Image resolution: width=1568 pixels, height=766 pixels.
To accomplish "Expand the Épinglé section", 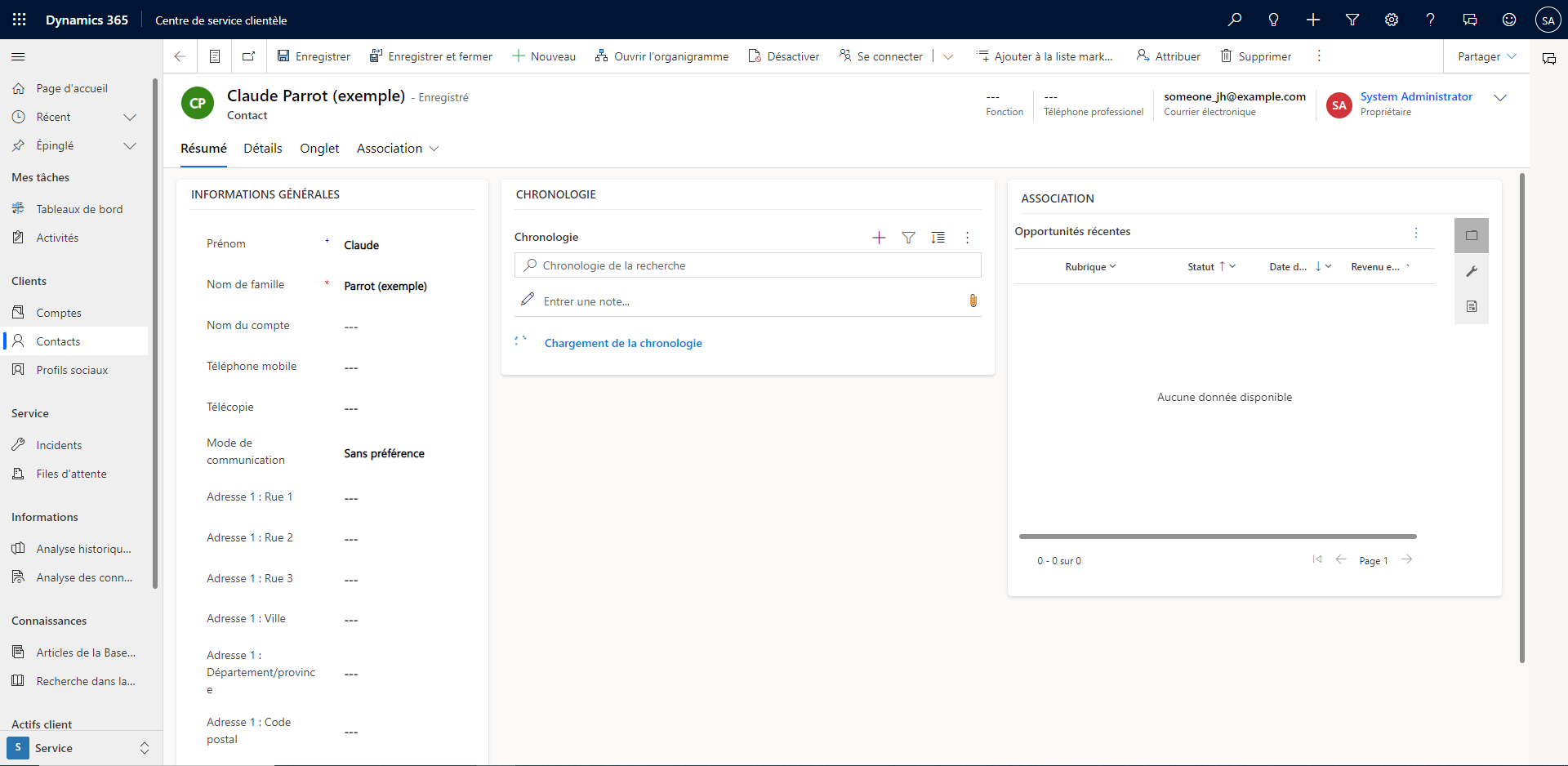I will [130, 145].
